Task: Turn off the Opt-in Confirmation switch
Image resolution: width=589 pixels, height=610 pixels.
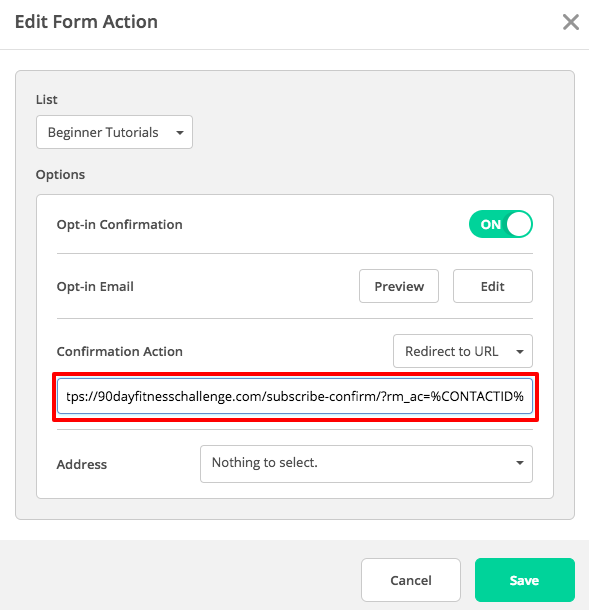Action: coord(501,224)
